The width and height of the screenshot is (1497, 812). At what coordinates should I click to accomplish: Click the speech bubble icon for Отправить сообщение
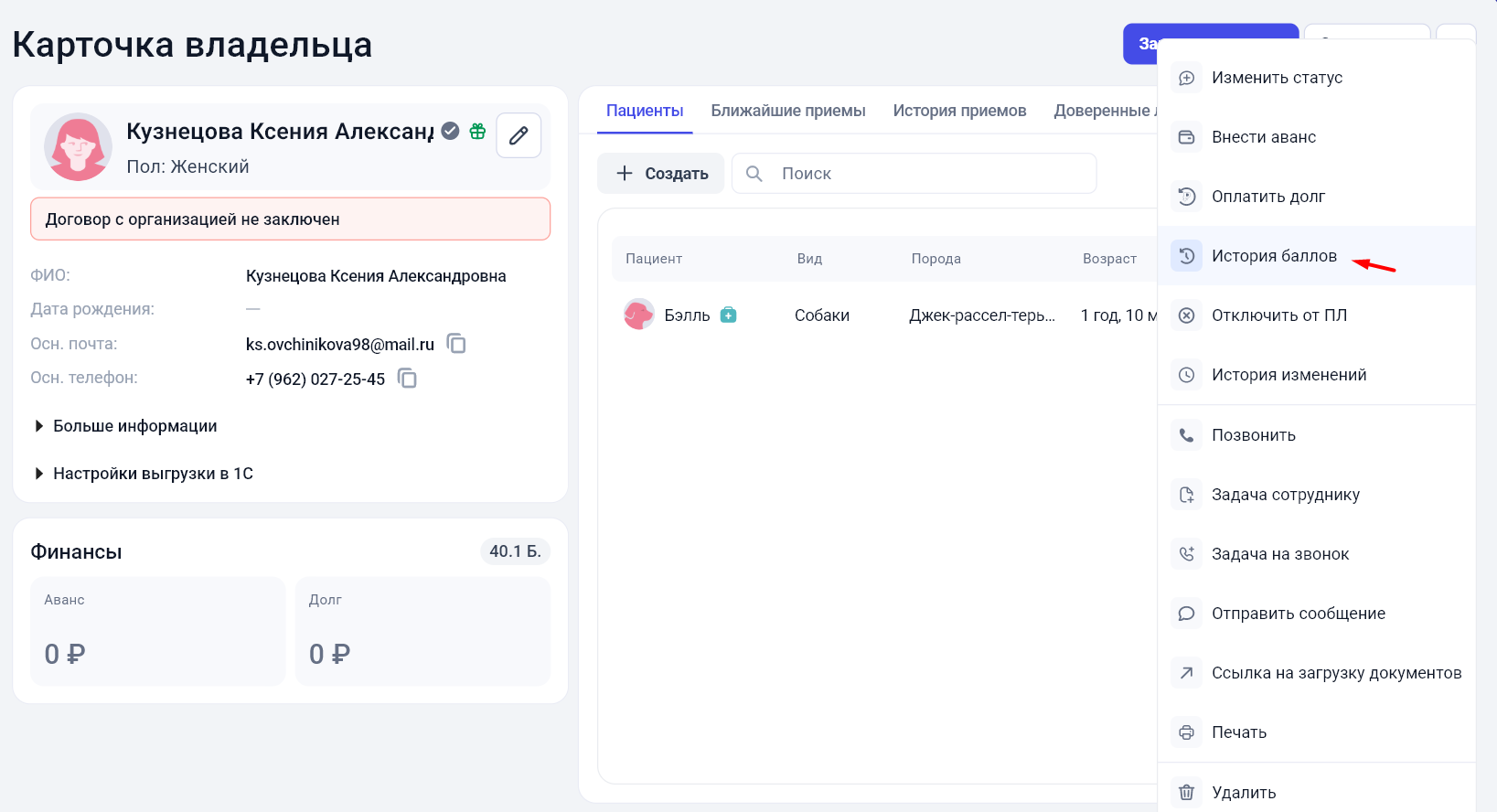[x=1186, y=614]
